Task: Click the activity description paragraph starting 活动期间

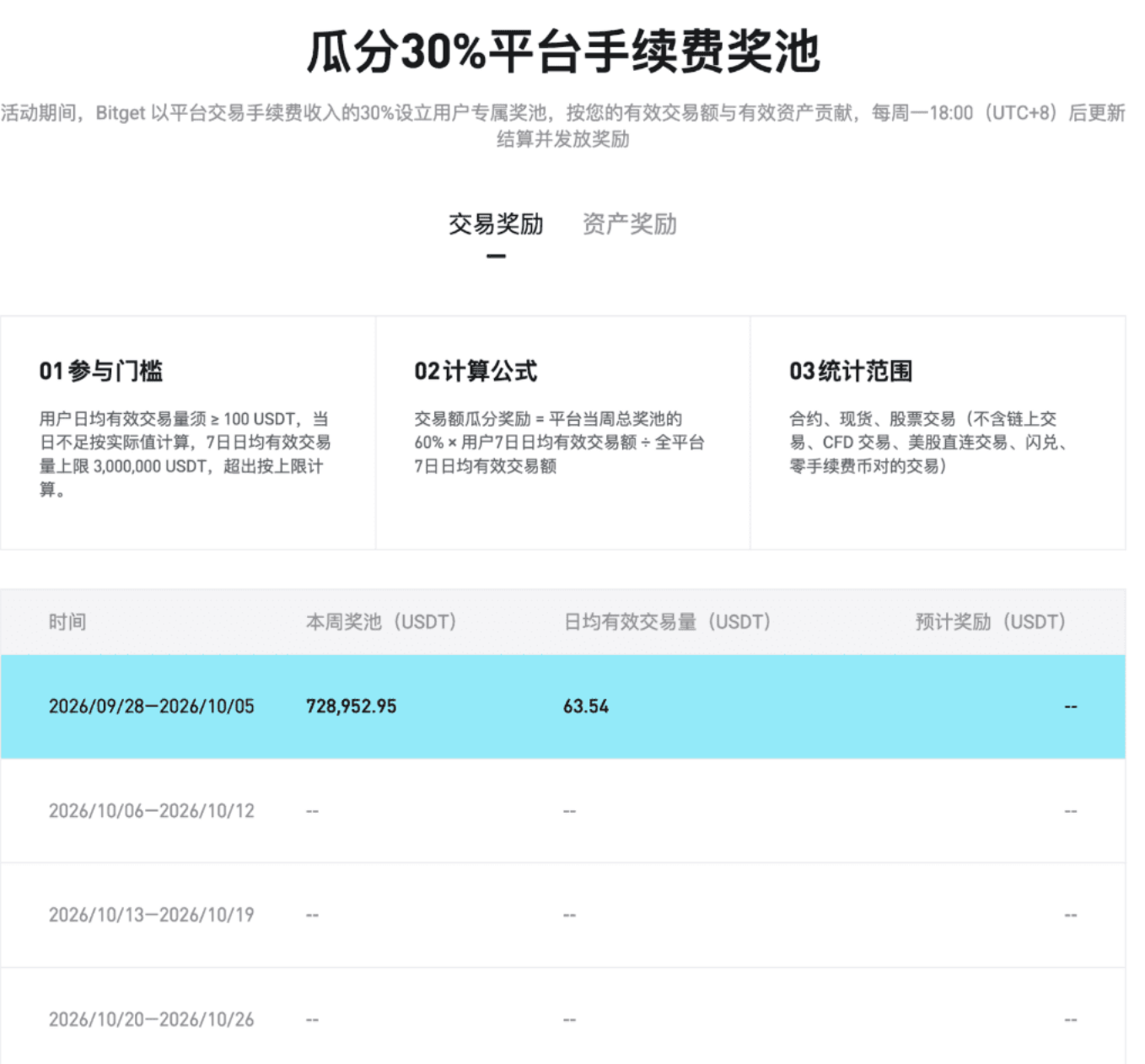Action: coord(563,126)
